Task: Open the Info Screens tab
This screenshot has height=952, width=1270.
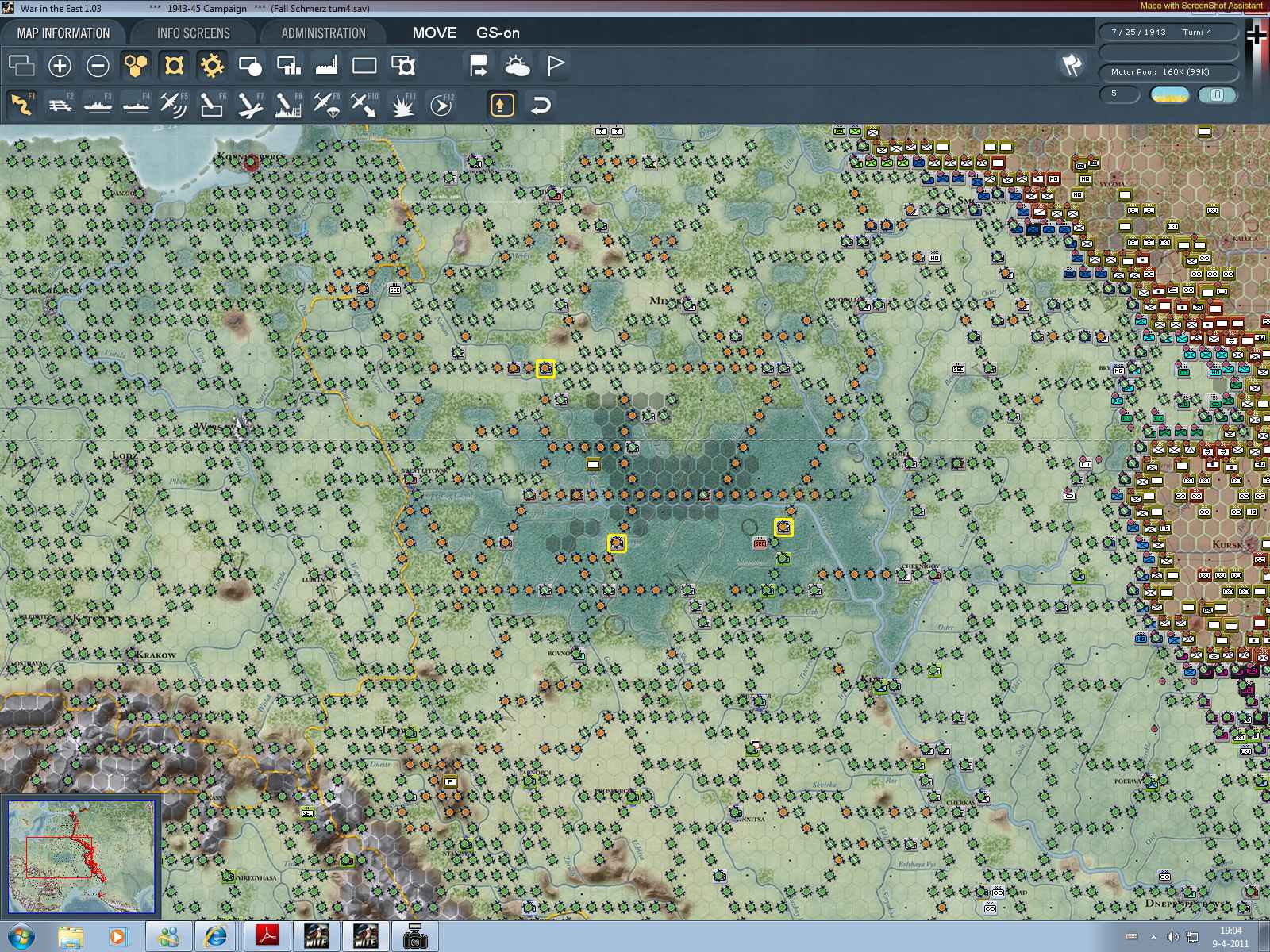Action: tap(193, 33)
